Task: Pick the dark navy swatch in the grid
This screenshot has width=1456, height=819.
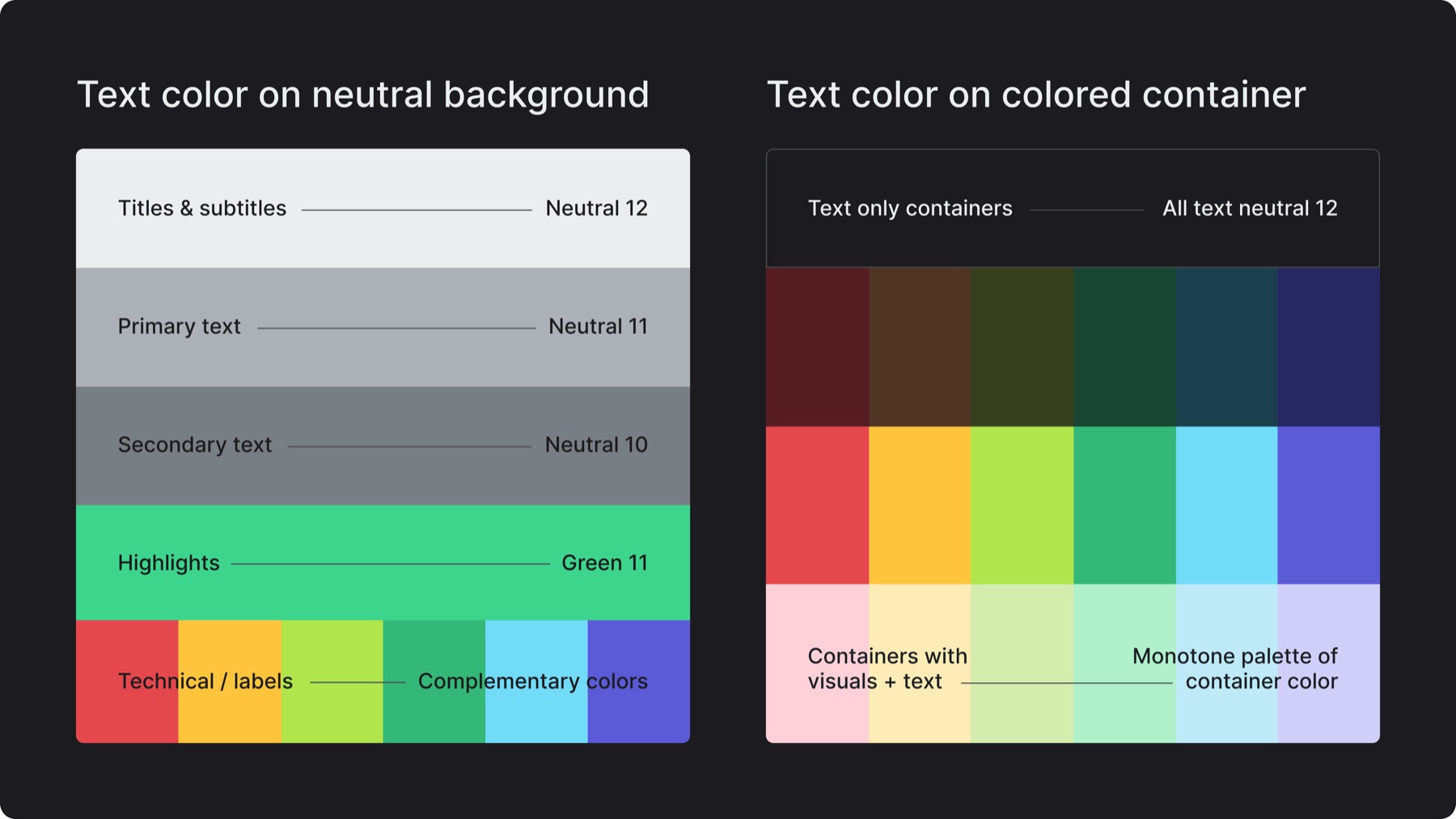Action: pyautogui.click(x=1328, y=346)
